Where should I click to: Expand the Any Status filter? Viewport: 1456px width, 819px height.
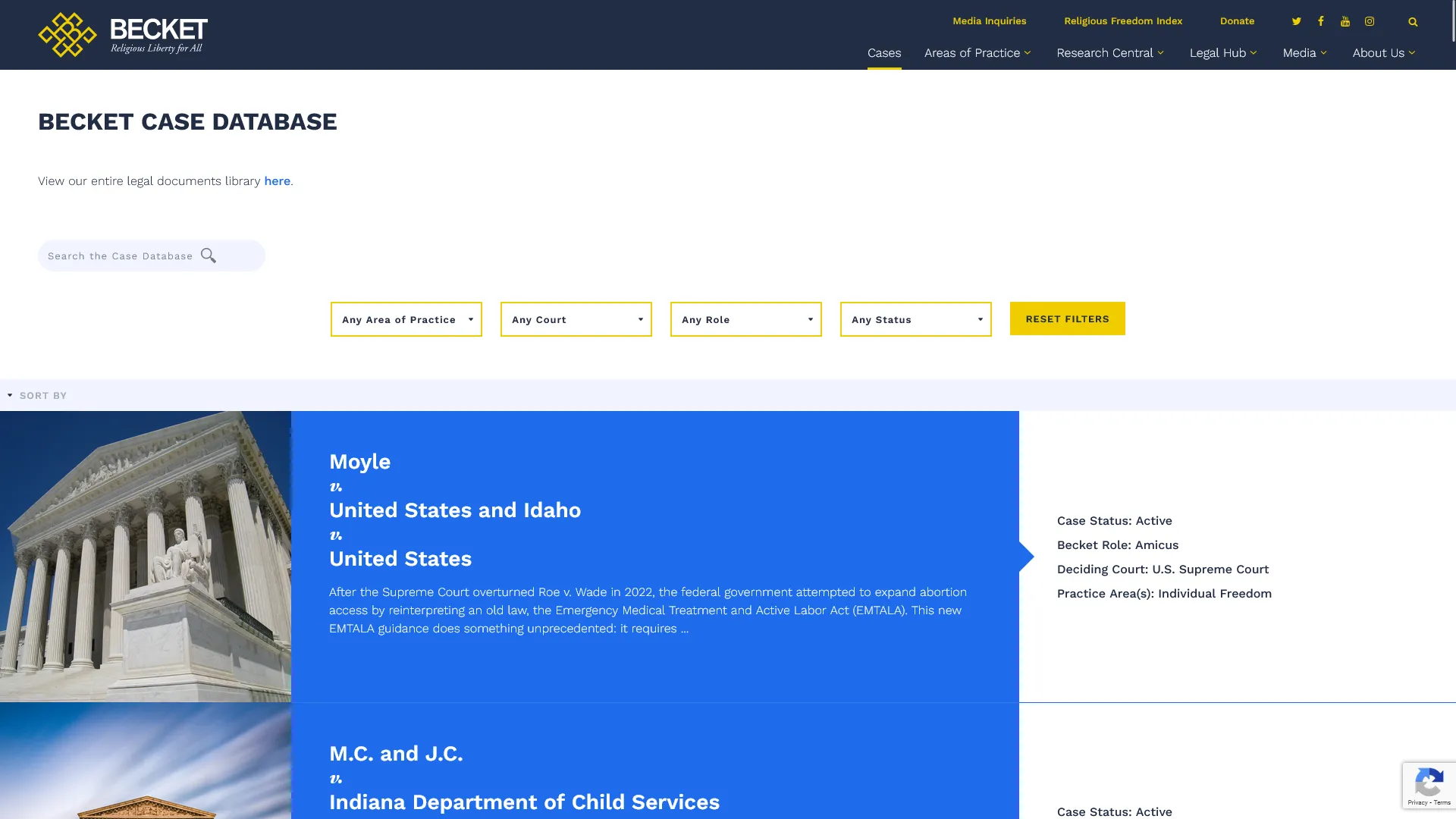(x=915, y=319)
